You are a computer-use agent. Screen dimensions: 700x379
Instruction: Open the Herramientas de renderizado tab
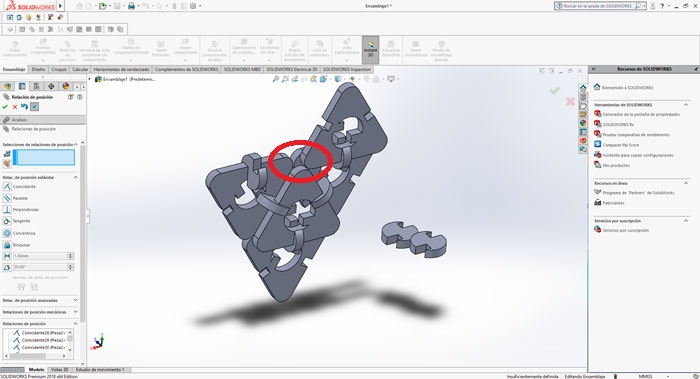121,70
